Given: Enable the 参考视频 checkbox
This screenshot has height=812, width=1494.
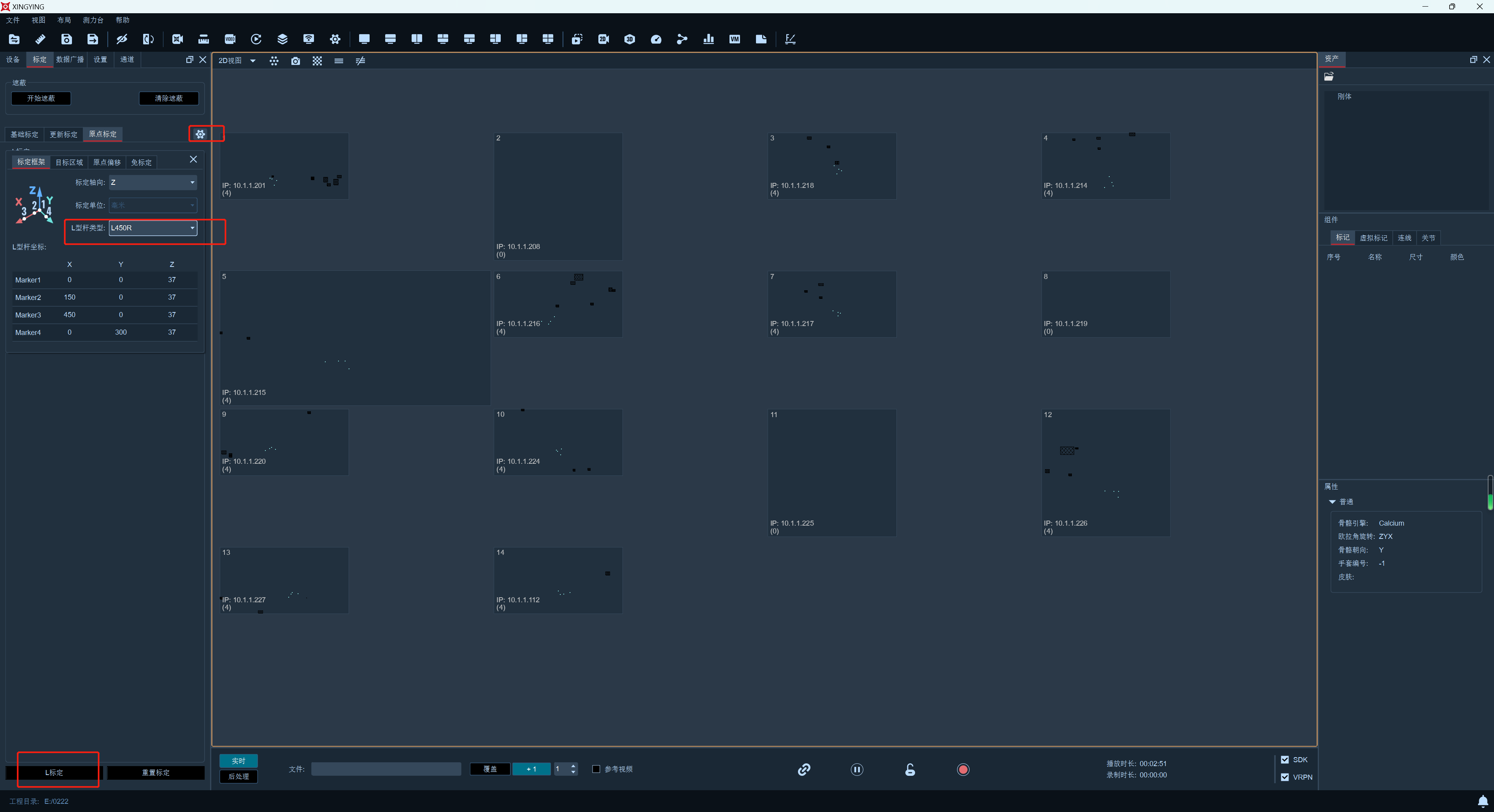Looking at the screenshot, I should tap(596, 769).
